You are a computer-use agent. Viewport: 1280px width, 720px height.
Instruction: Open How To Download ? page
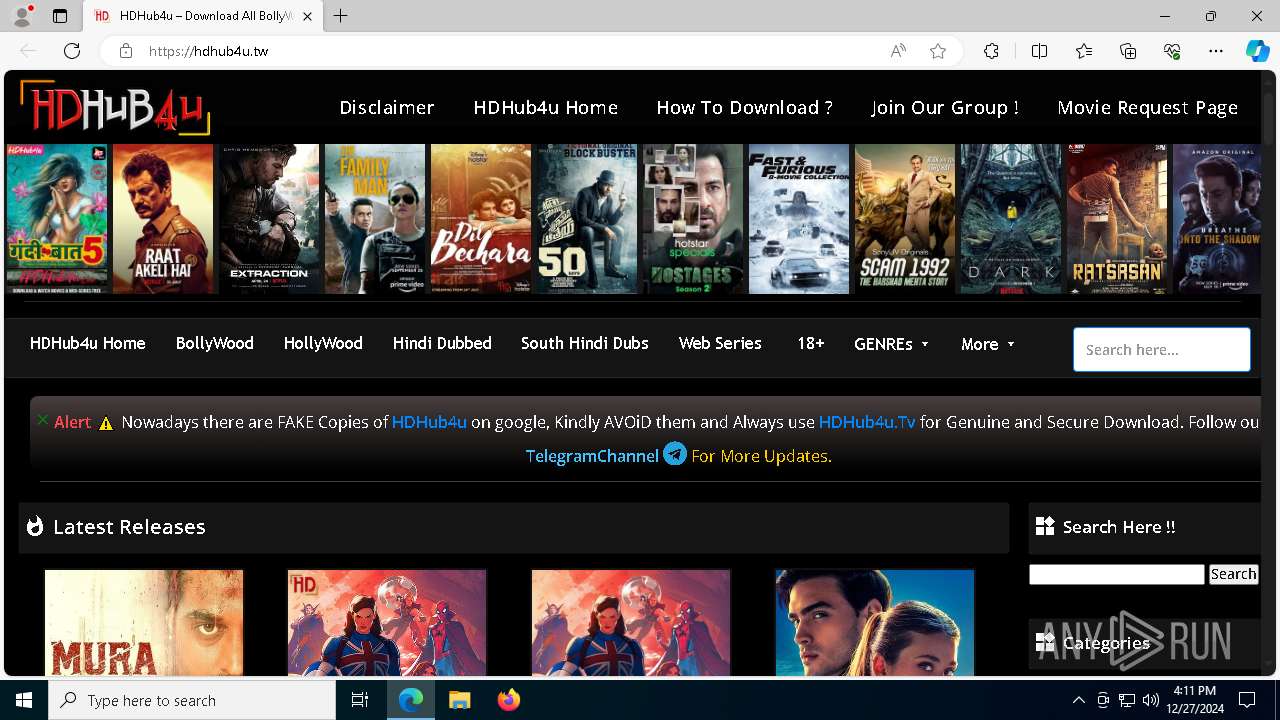pyautogui.click(x=744, y=107)
